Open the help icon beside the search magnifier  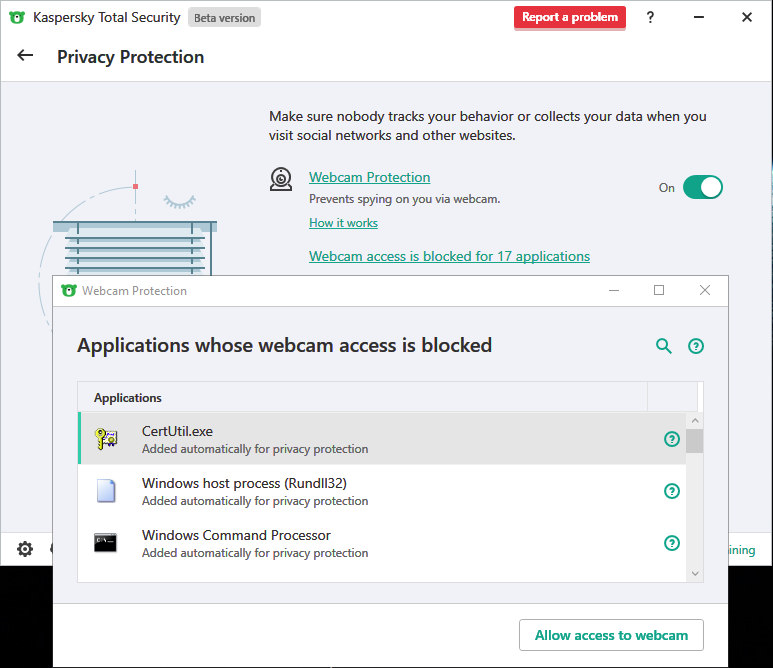[696, 346]
